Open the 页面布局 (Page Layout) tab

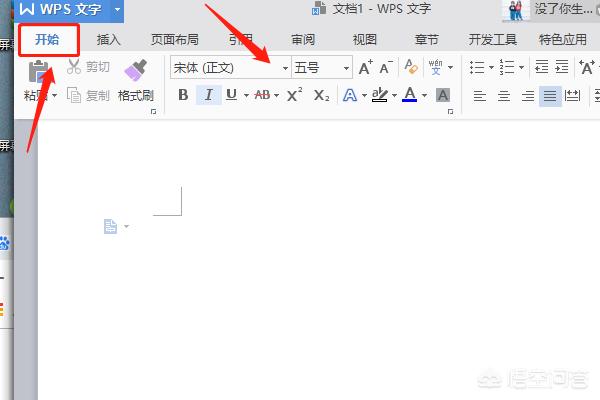(175, 39)
